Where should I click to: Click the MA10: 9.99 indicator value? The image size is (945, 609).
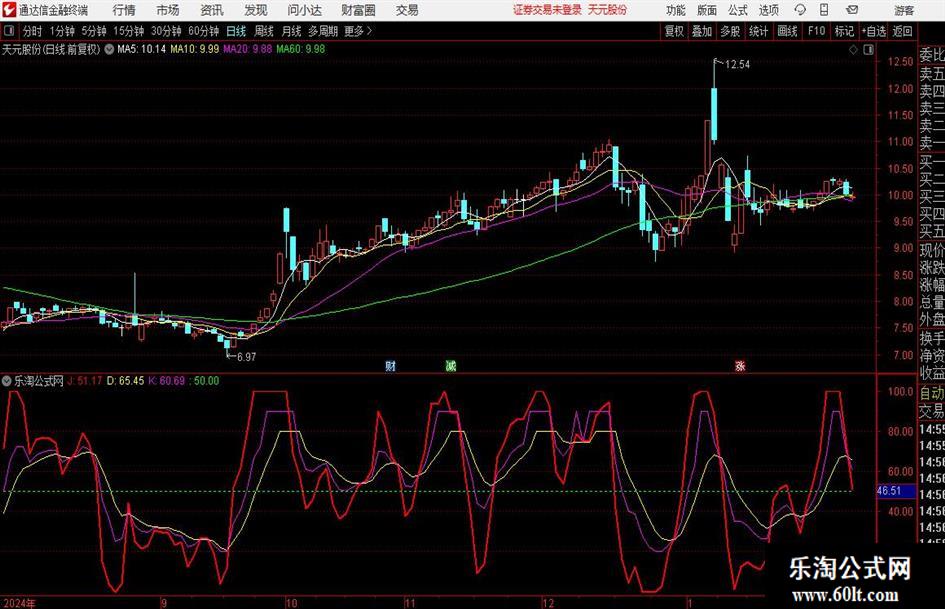coord(194,49)
